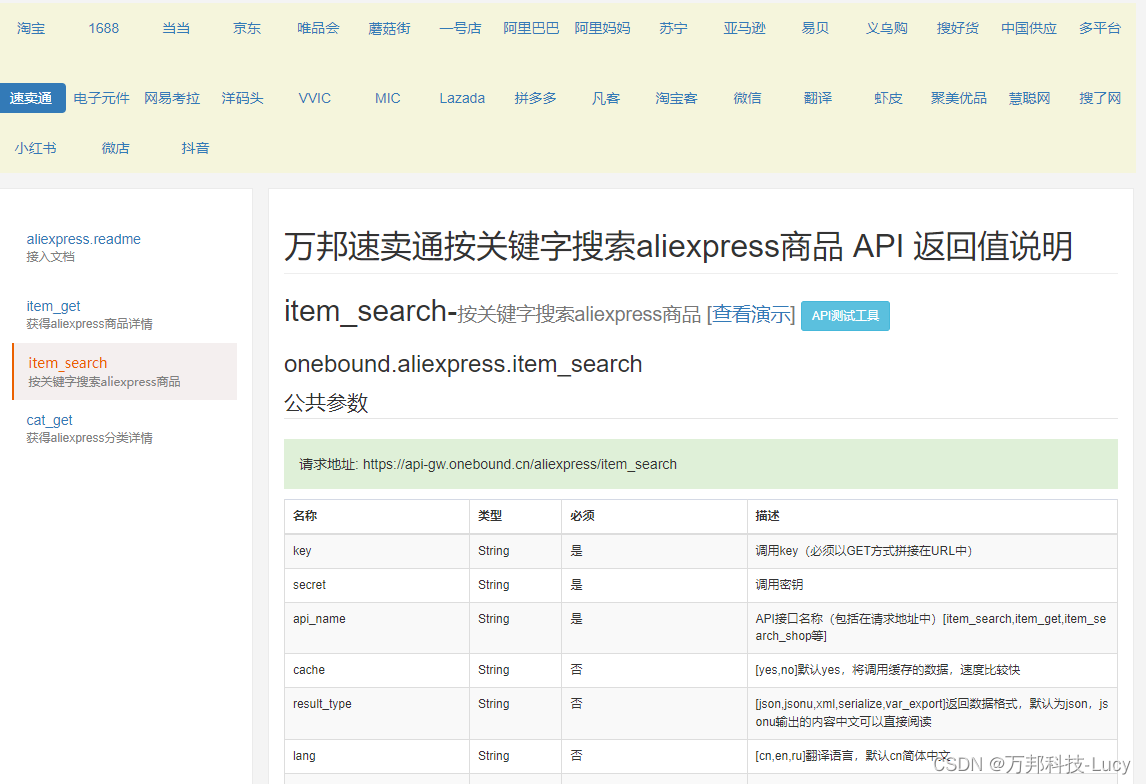Image resolution: width=1146 pixels, height=784 pixels.
Task: Switch to the 搜好货 tab
Action: [957, 28]
